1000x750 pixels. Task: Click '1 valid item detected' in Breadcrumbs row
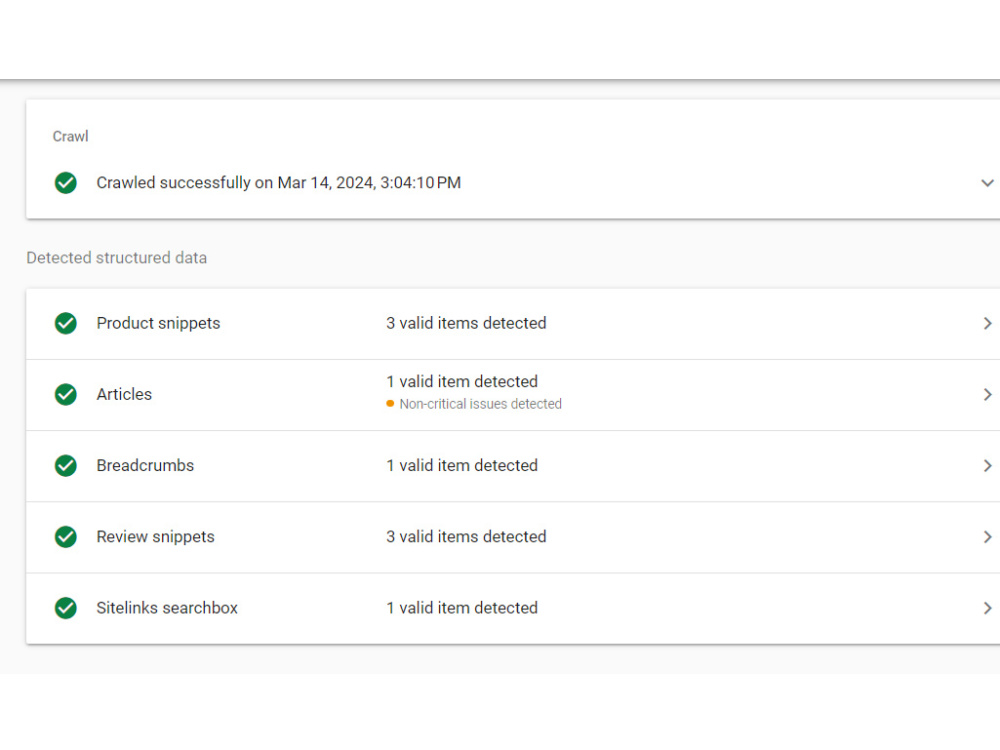click(x=462, y=466)
